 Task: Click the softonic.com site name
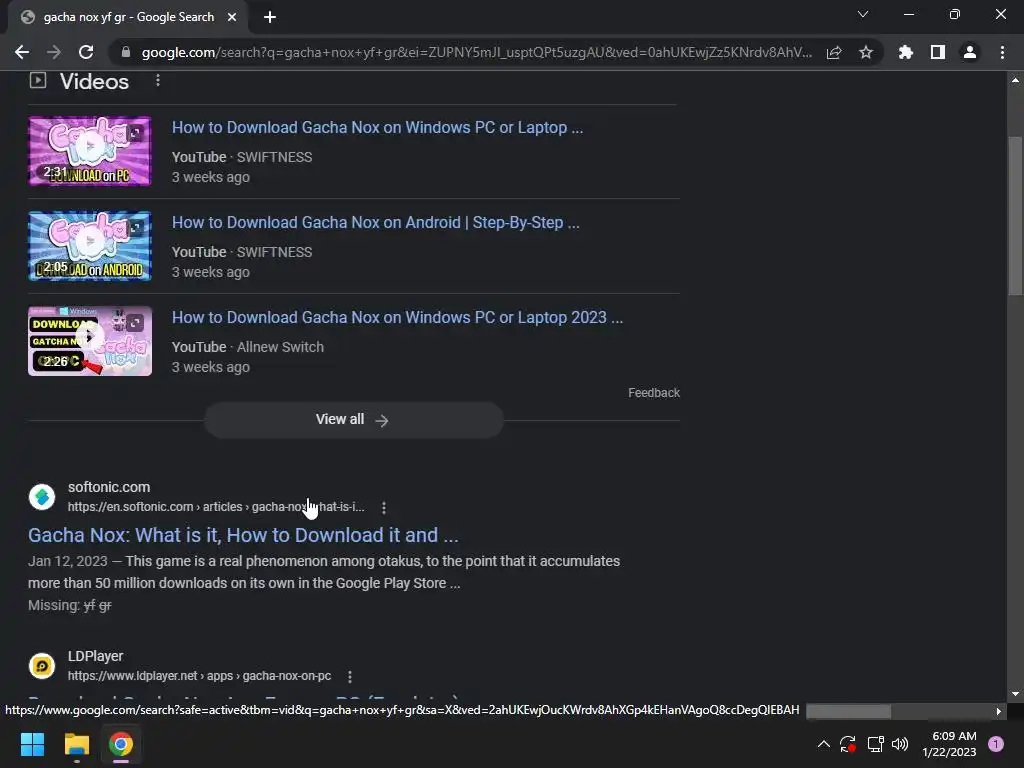(x=109, y=487)
